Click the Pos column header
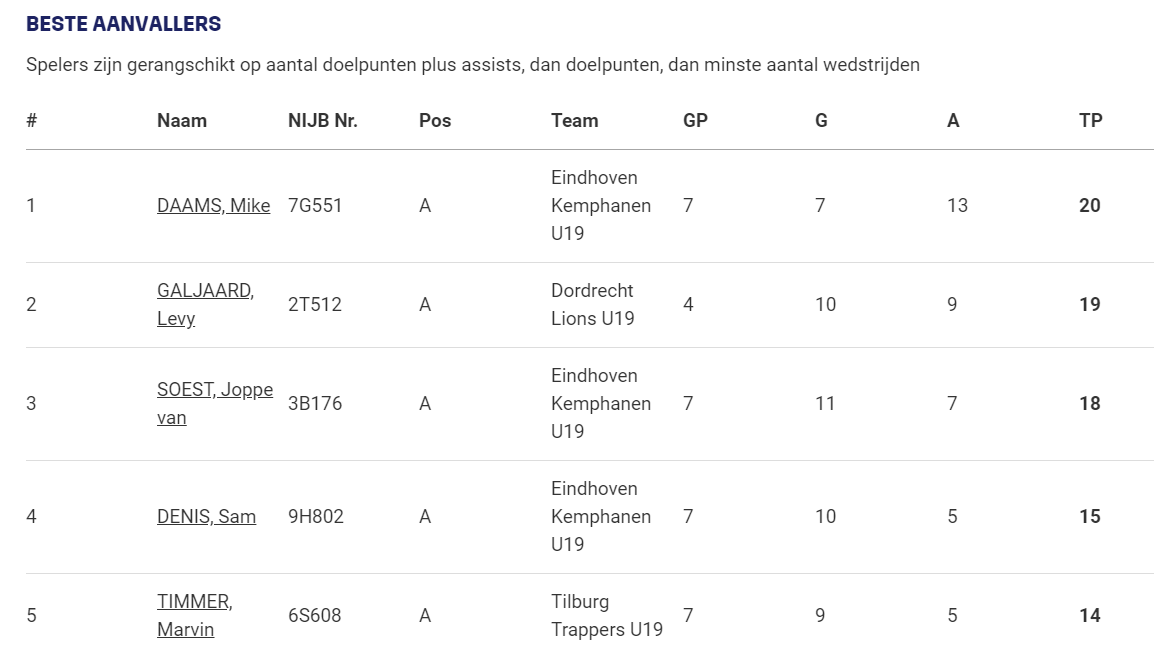 click(x=435, y=121)
